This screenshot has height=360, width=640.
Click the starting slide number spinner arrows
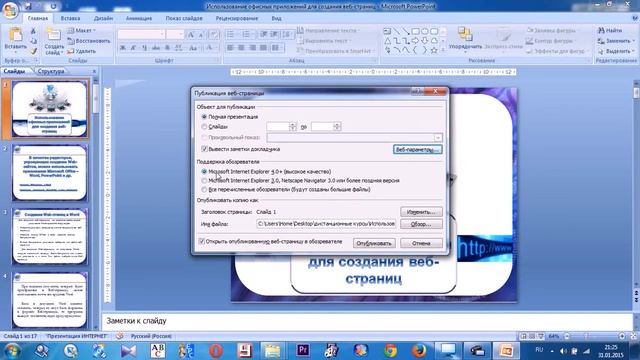point(292,127)
